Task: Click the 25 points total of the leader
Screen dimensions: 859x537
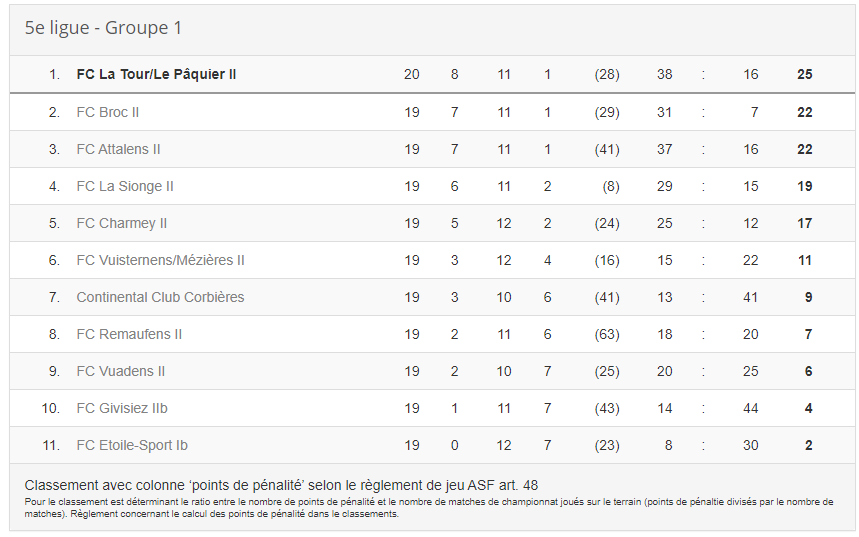Action: point(804,75)
